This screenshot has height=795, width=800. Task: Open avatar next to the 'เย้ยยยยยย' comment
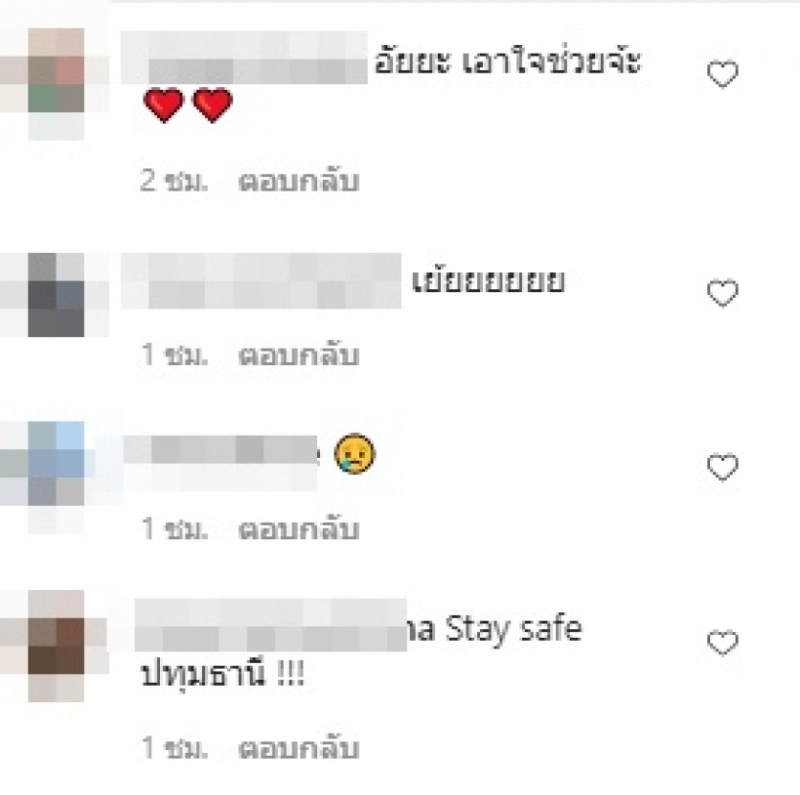(x=55, y=295)
